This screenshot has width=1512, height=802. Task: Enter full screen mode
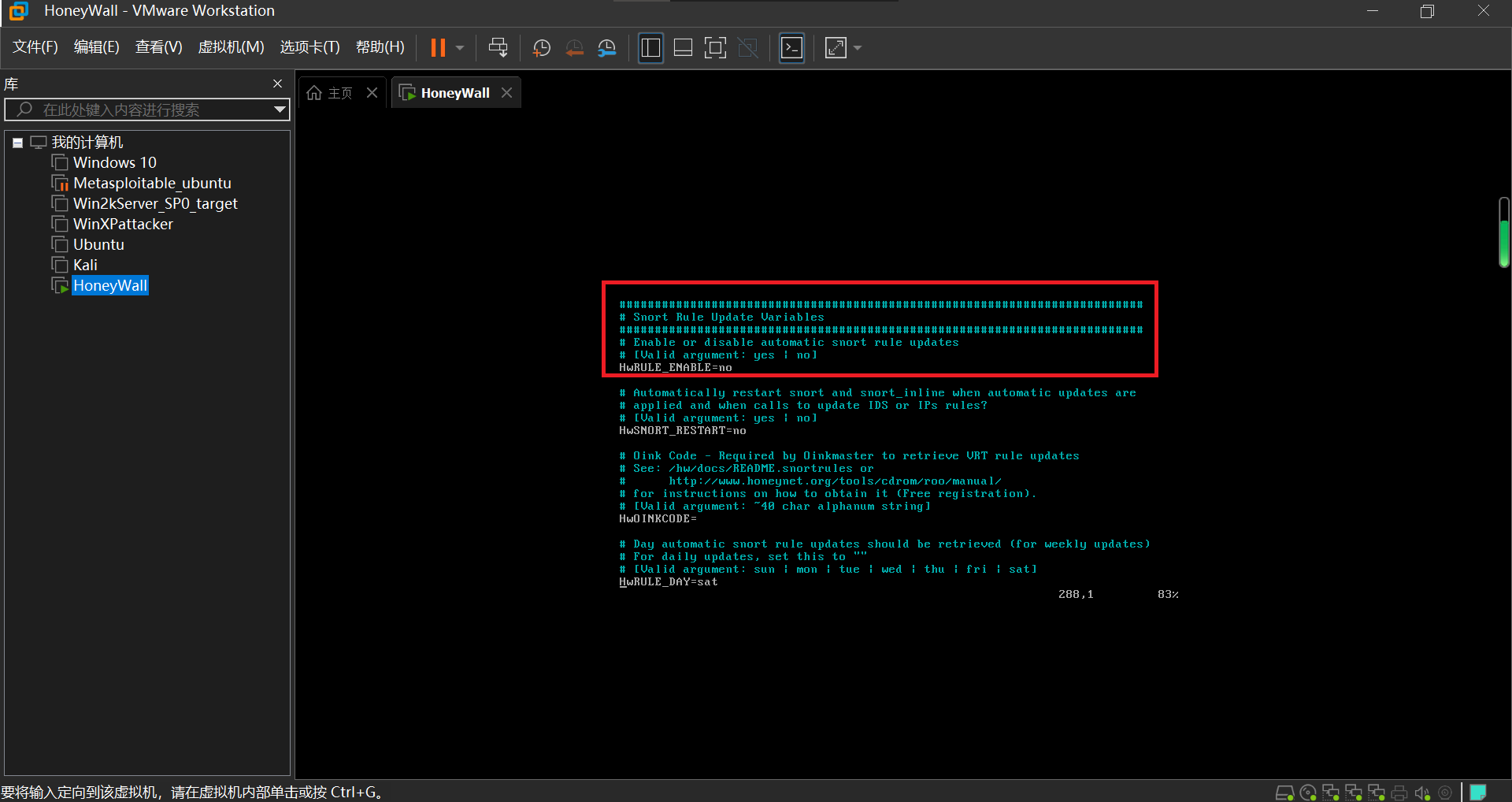point(715,48)
